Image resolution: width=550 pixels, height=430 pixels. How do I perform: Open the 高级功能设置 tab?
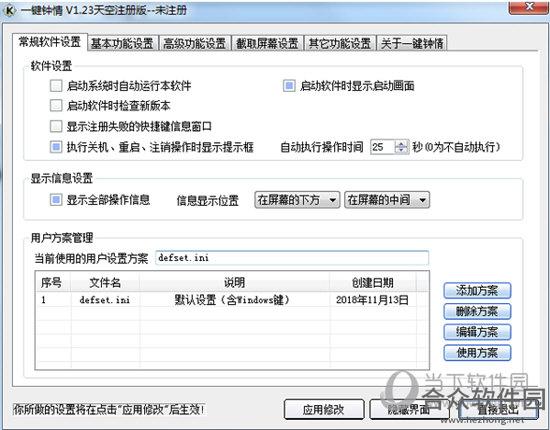click(195, 43)
